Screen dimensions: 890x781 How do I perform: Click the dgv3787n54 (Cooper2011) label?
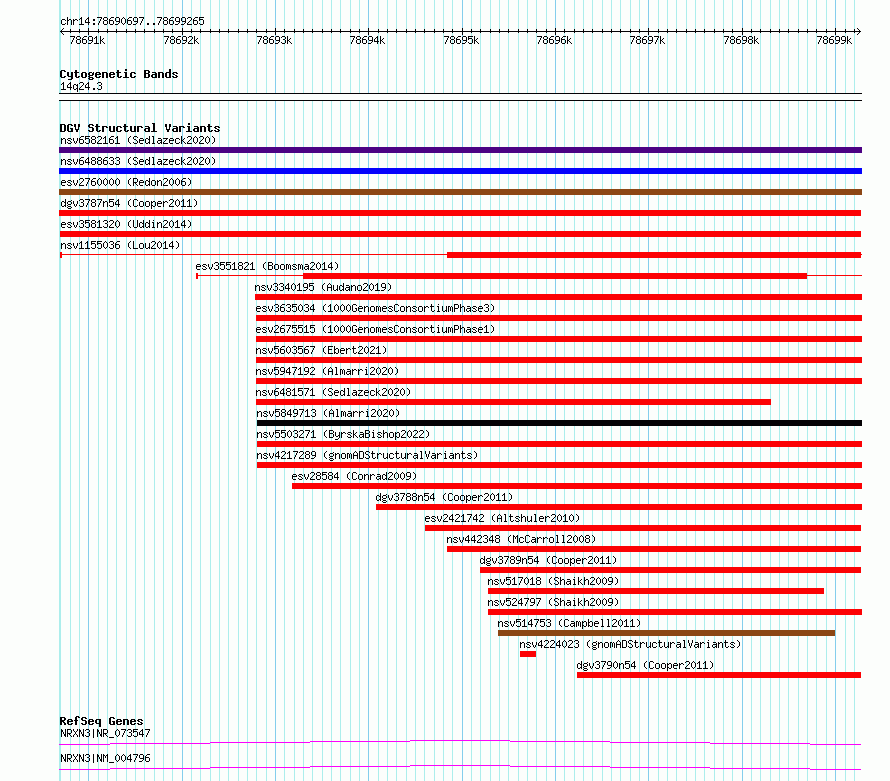(129, 203)
